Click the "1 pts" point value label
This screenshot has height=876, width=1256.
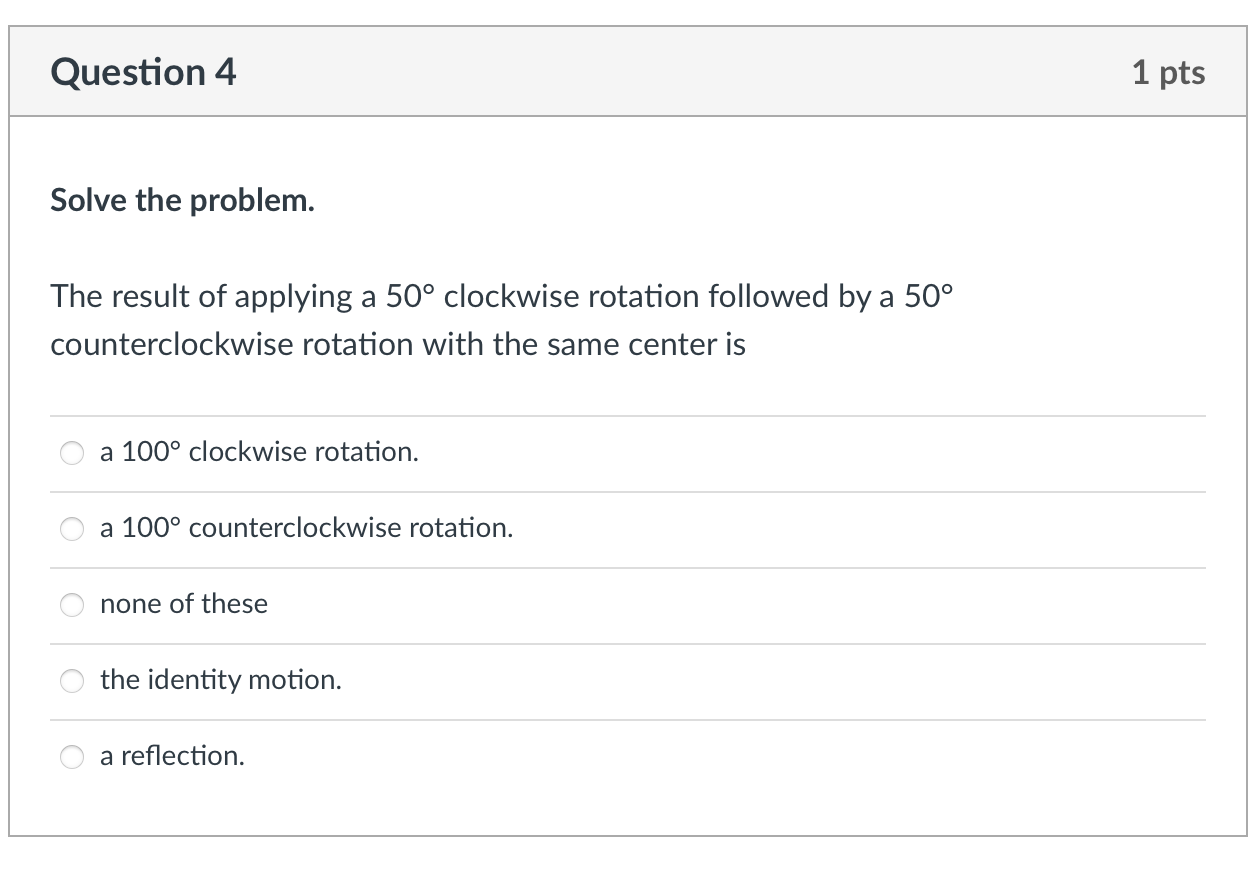pyautogui.click(x=1170, y=71)
